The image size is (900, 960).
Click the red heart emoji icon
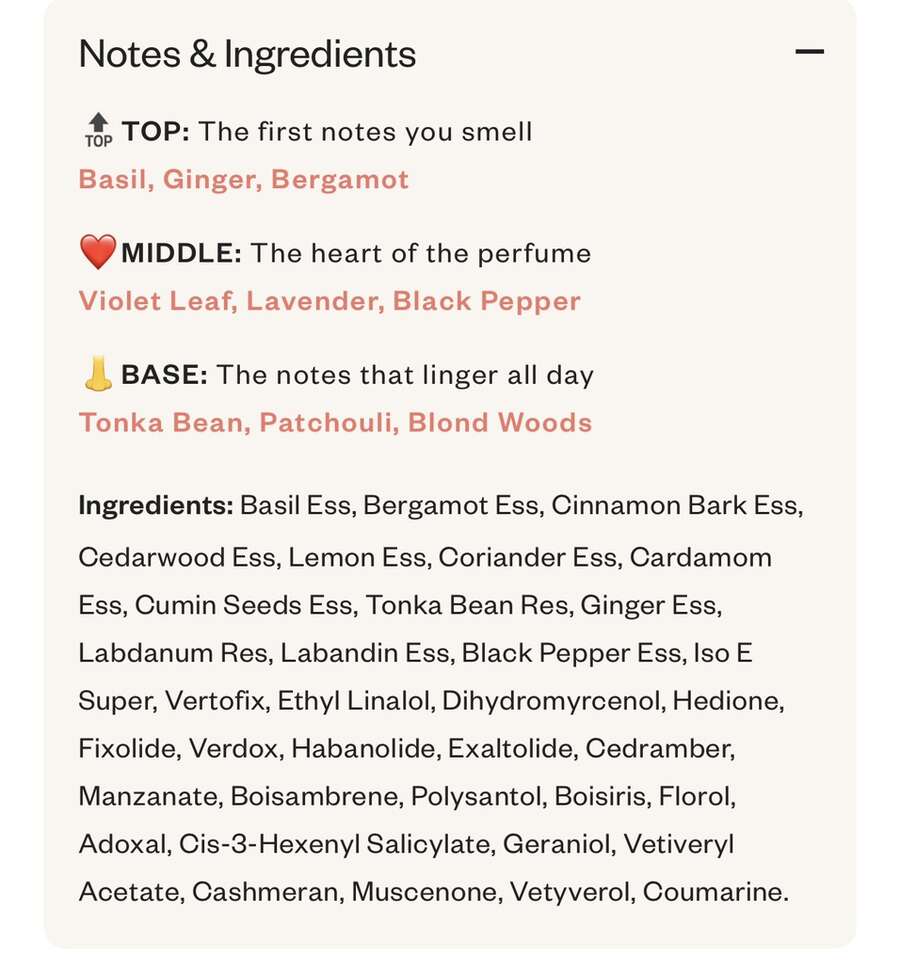tap(98, 252)
